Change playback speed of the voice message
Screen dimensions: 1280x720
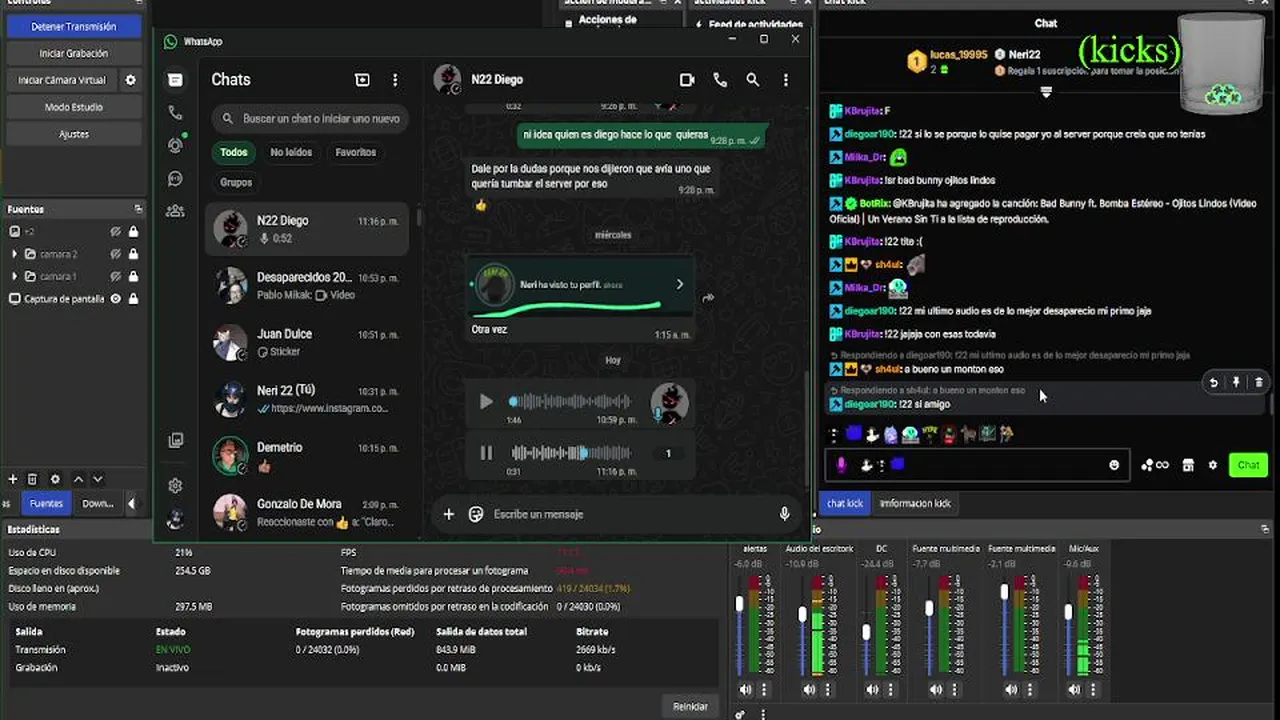(668, 454)
